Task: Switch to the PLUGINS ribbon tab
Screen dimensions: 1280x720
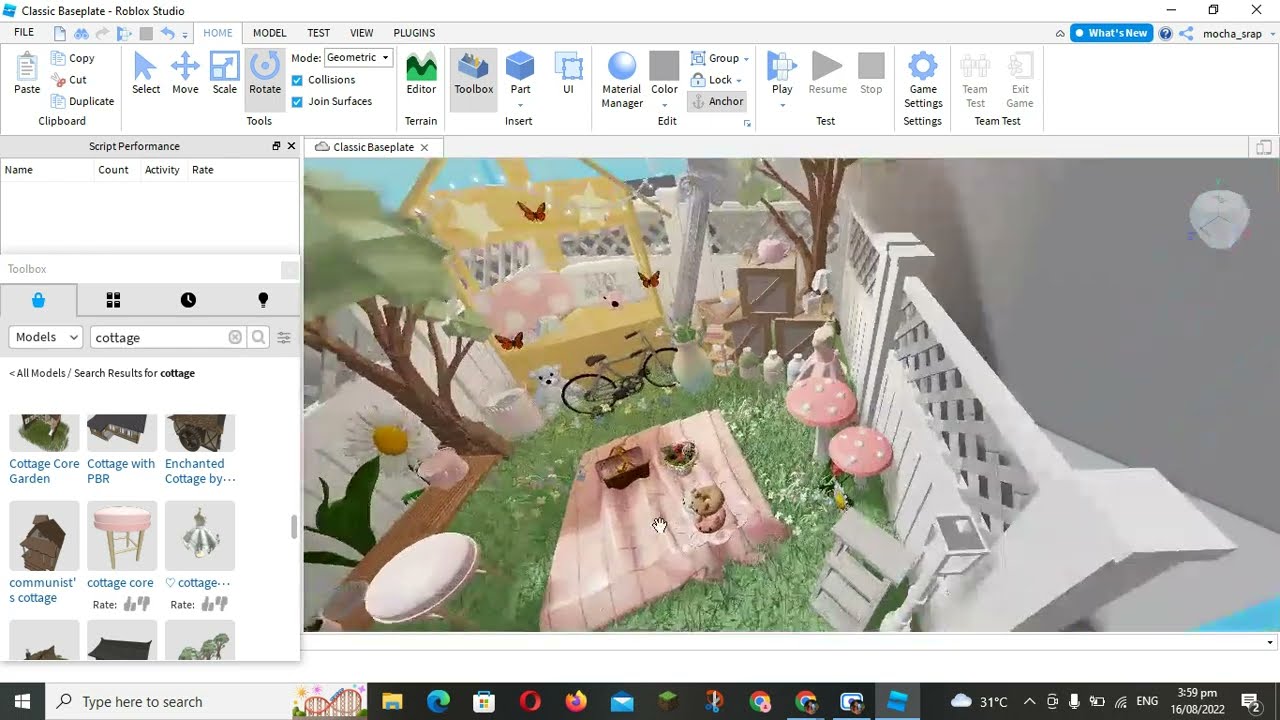Action: [x=414, y=33]
